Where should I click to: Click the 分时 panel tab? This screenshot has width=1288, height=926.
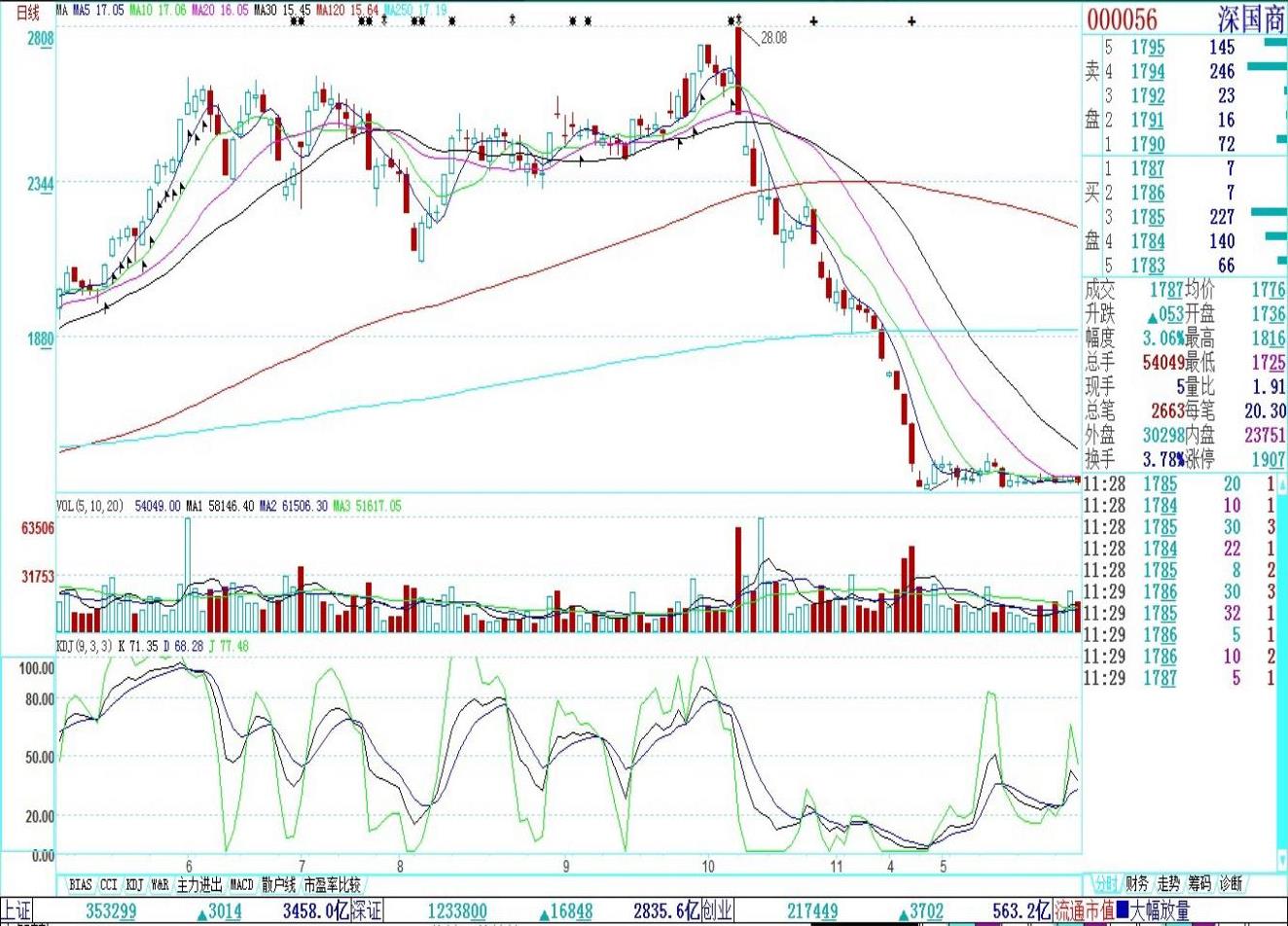coord(1104,883)
